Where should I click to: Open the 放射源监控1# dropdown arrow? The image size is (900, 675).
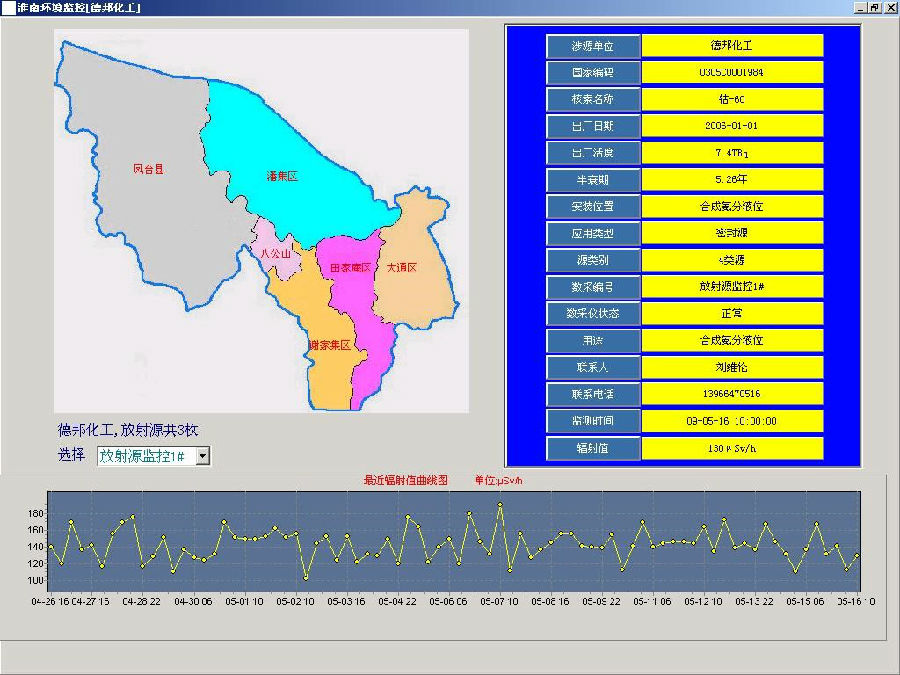203,456
